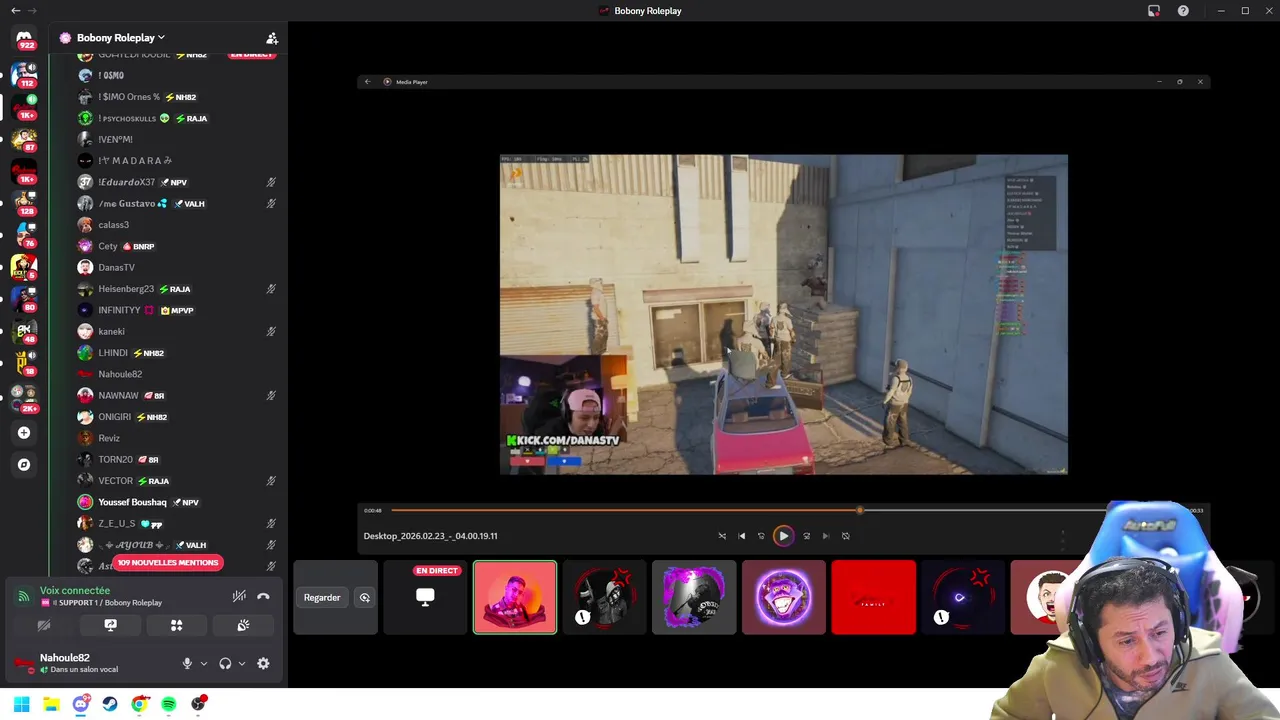Select INFINITYY member row
Viewport: 1280px width, 720px height.
click(x=178, y=310)
